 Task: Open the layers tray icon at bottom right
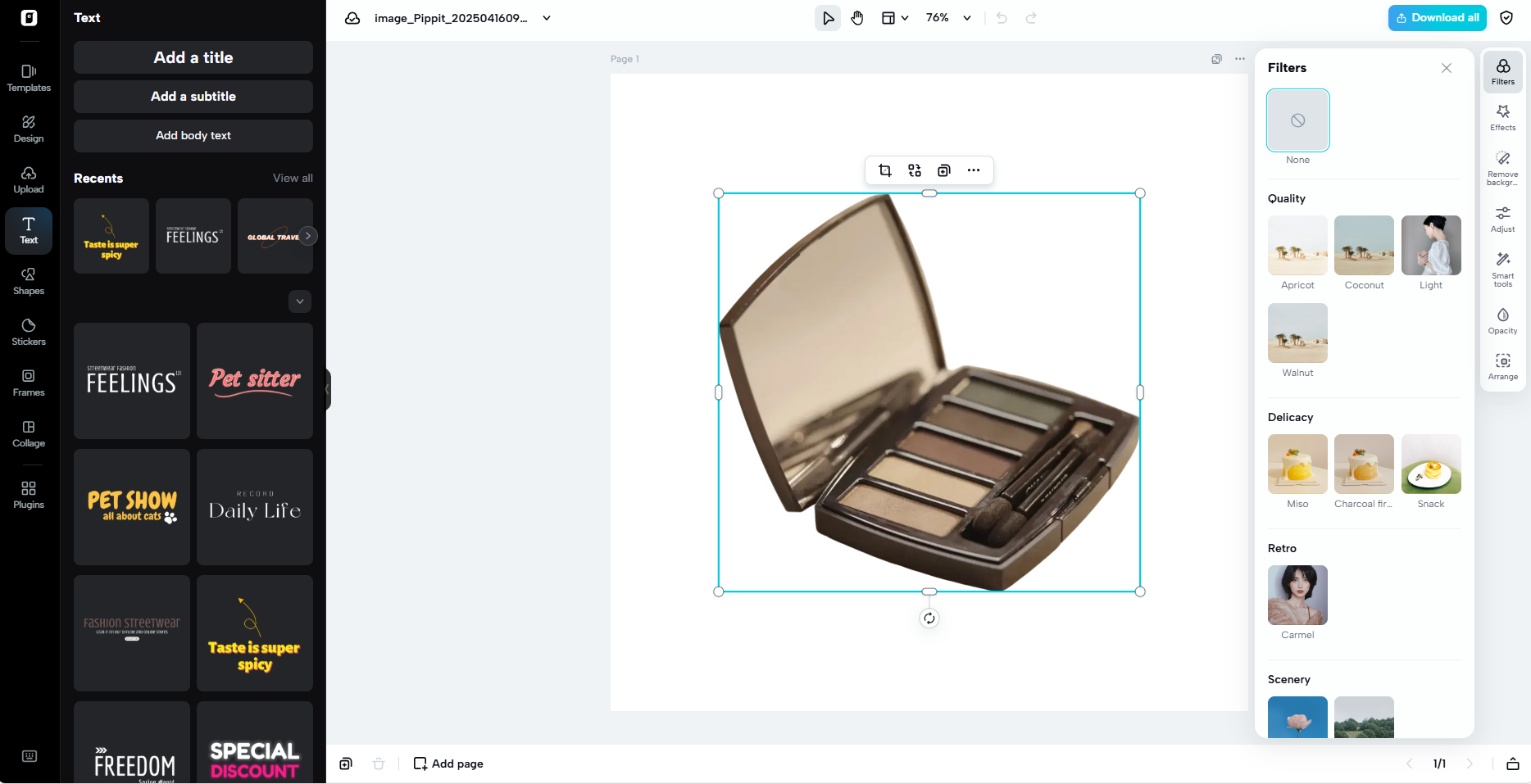point(1513,764)
